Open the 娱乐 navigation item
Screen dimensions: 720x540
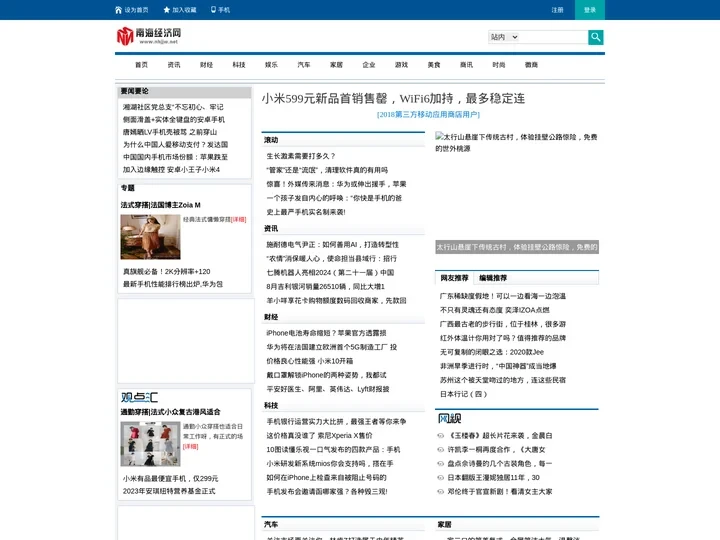click(x=271, y=65)
